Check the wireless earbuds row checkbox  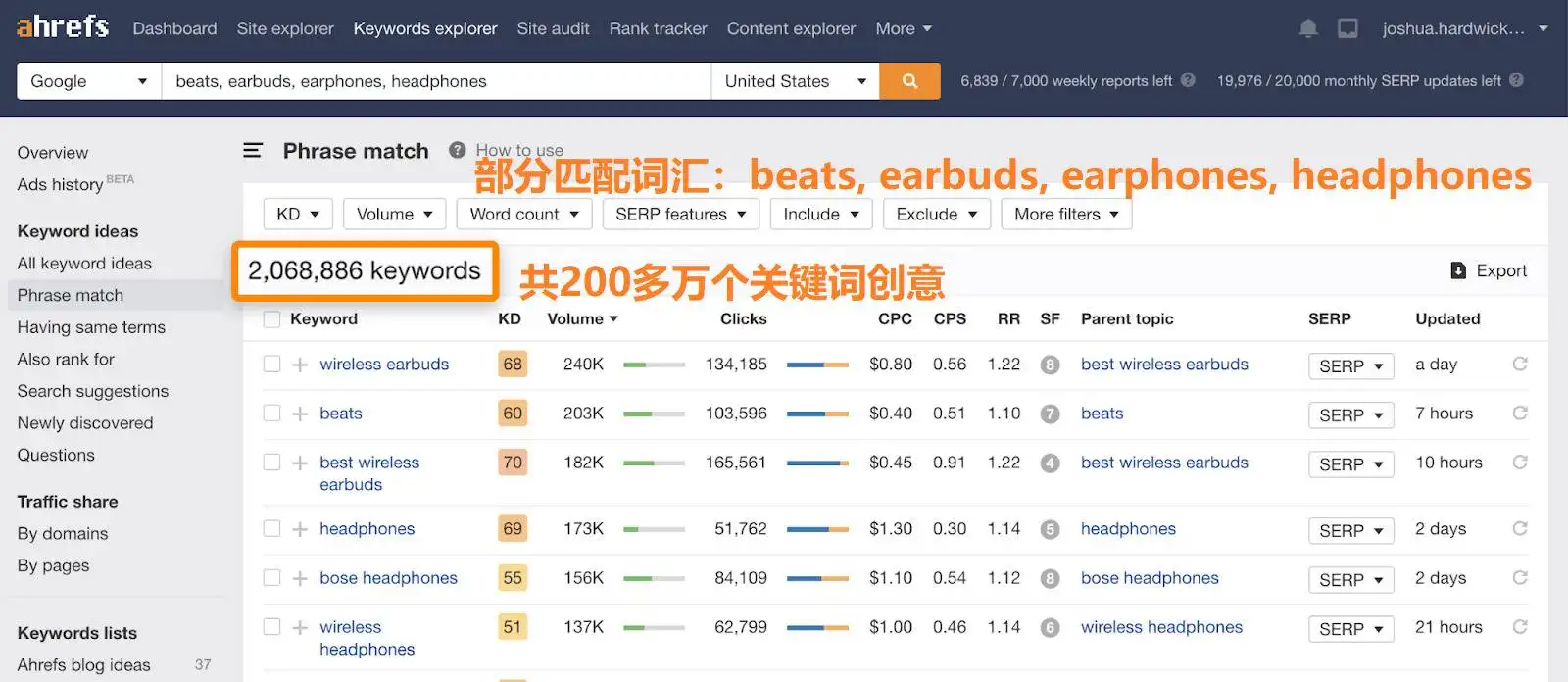tap(272, 365)
